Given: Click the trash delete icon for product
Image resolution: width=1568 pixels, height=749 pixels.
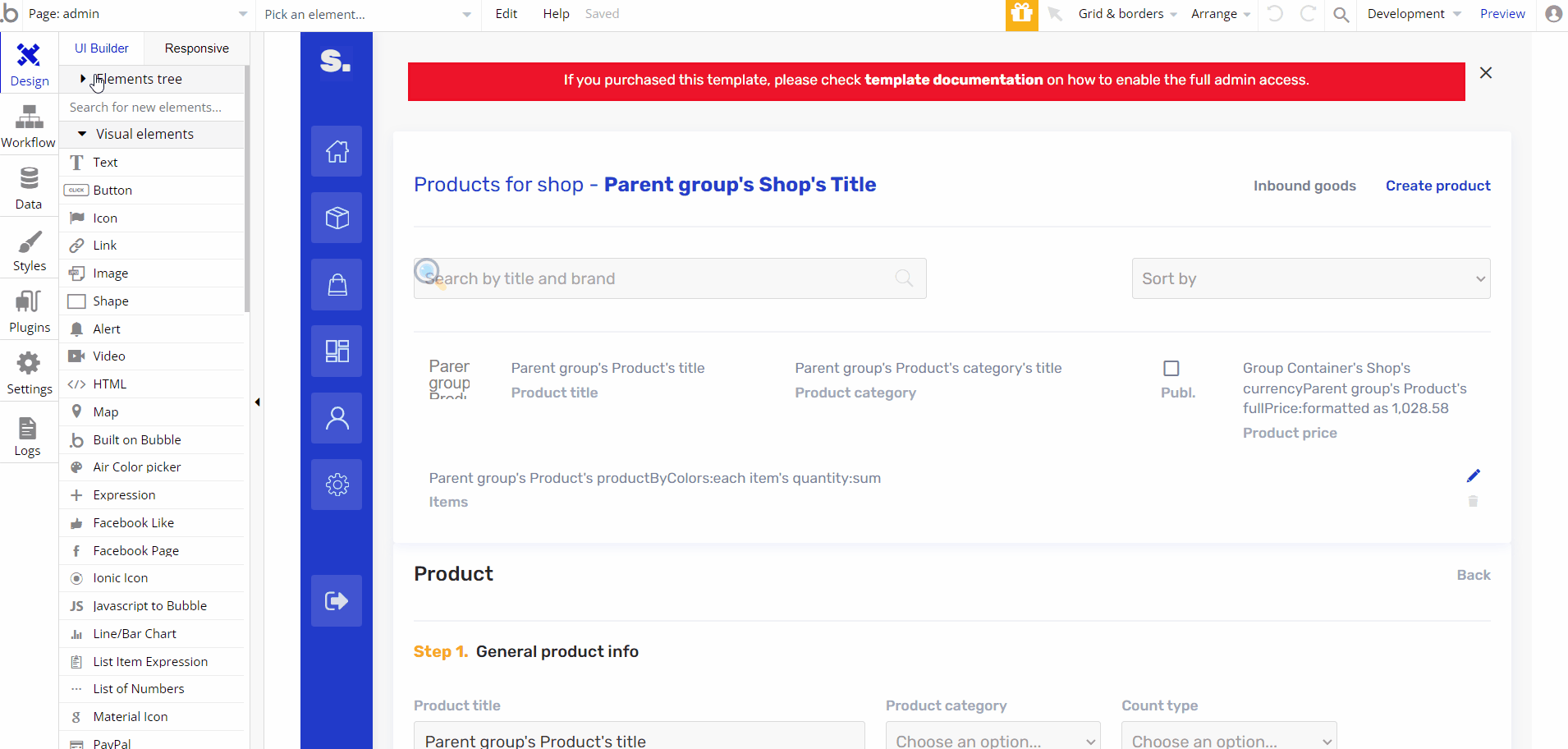Looking at the screenshot, I should click(x=1474, y=501).
